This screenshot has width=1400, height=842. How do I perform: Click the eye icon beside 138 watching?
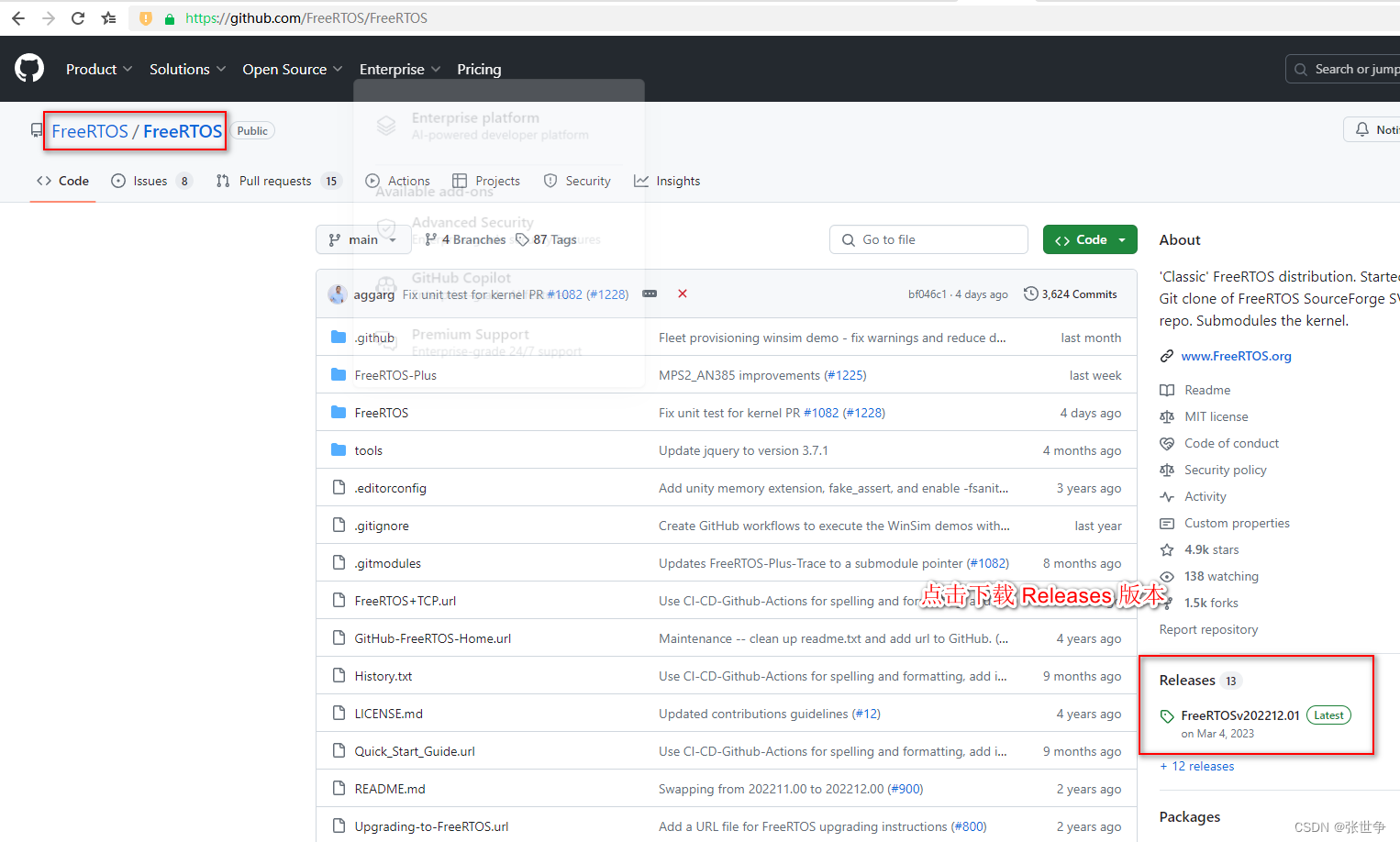point(1167,576)
